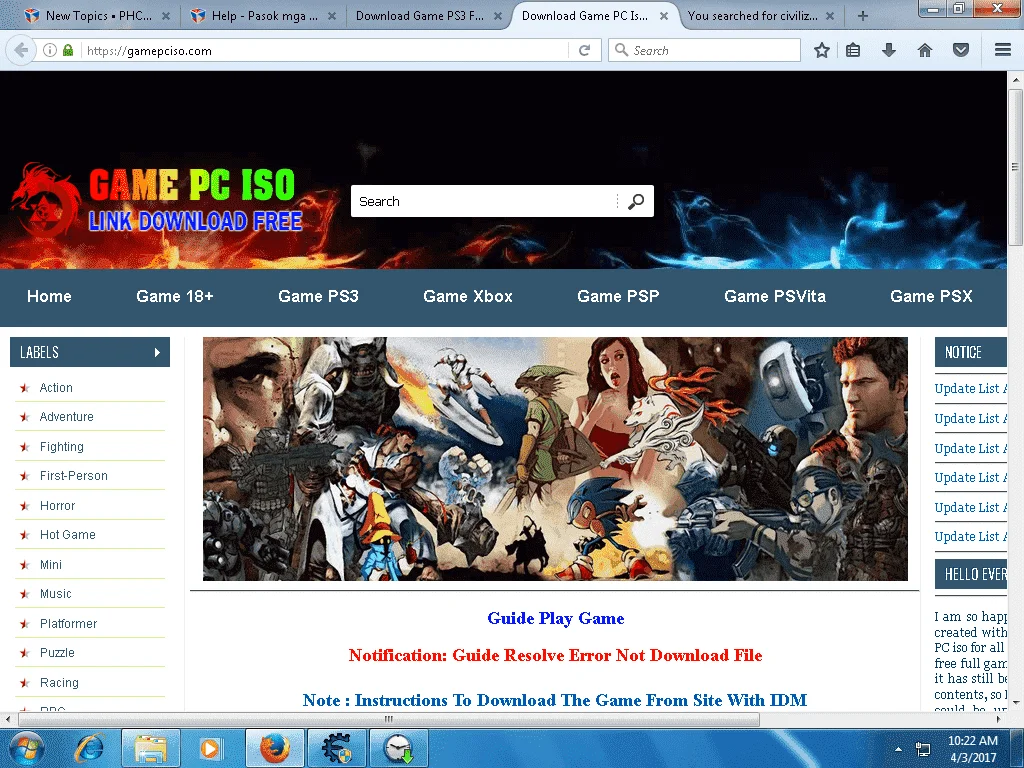Bookmark this page with the star icon
The image size is (1024, 768).
tap(822, 50)
